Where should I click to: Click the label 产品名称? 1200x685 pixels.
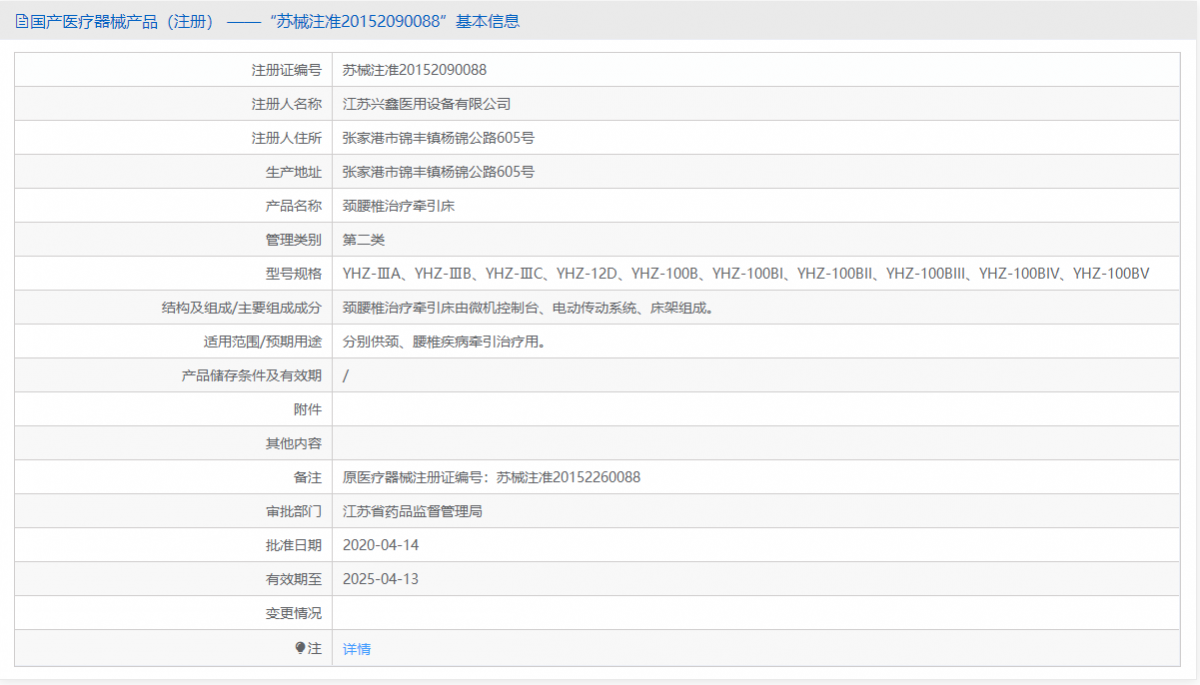[x=294, y=206]
